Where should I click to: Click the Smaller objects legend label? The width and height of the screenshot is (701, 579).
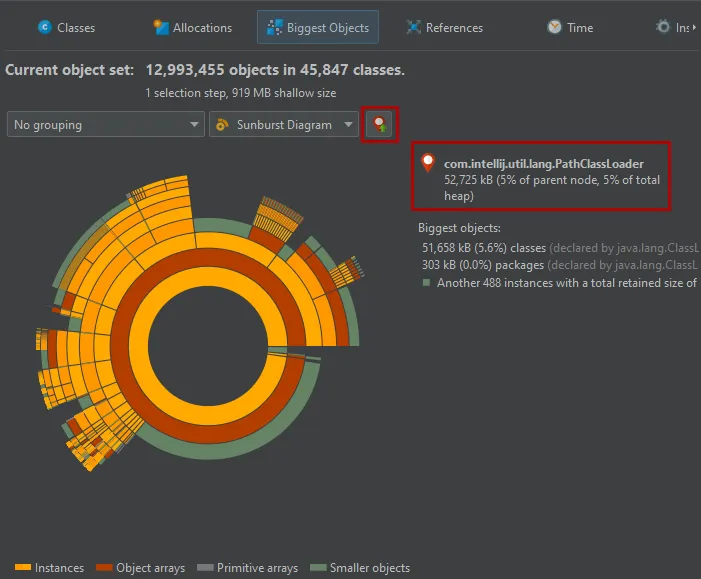click(369, 568)
